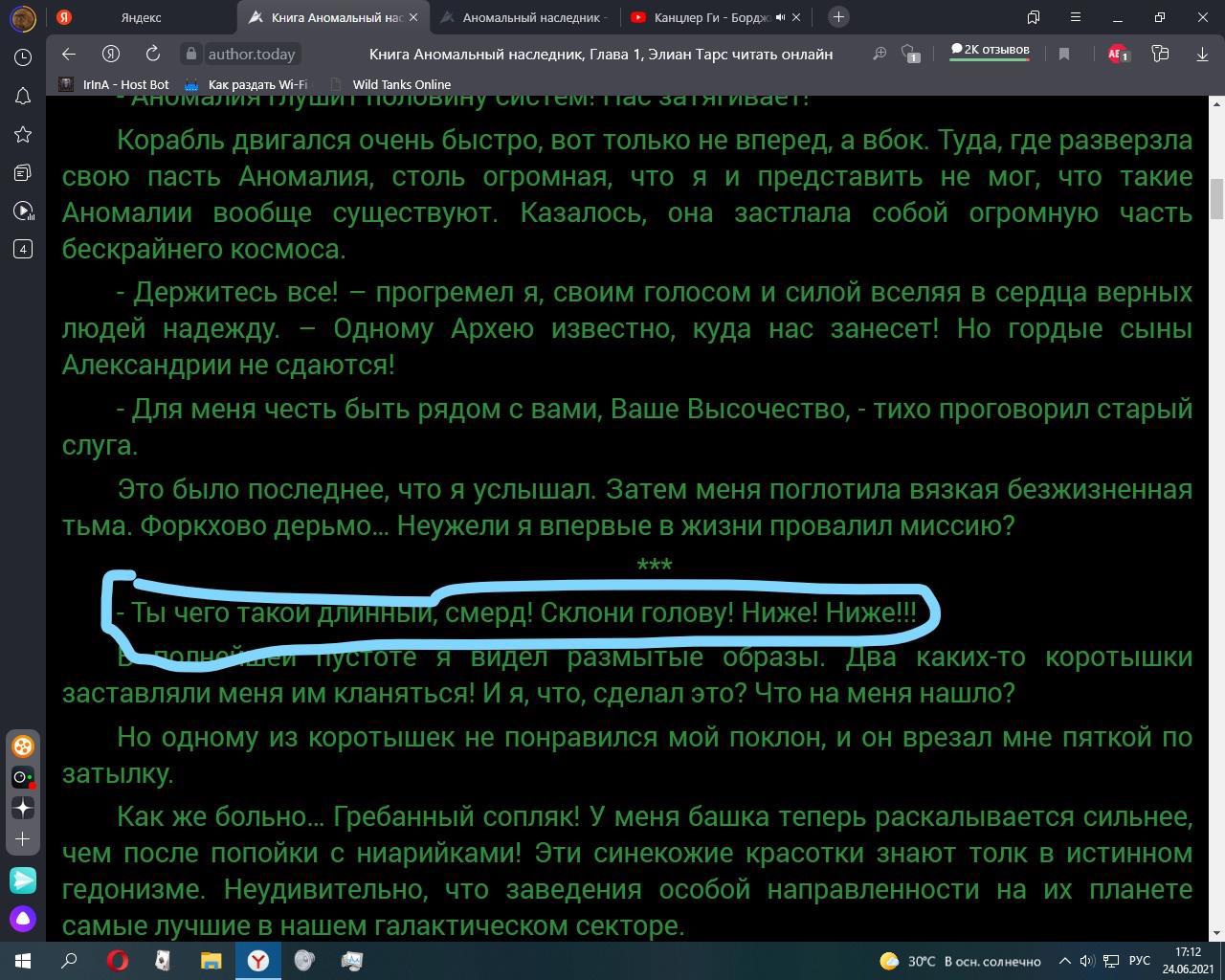Expand the hidden system tray icons chevron

click(1064, 961)
